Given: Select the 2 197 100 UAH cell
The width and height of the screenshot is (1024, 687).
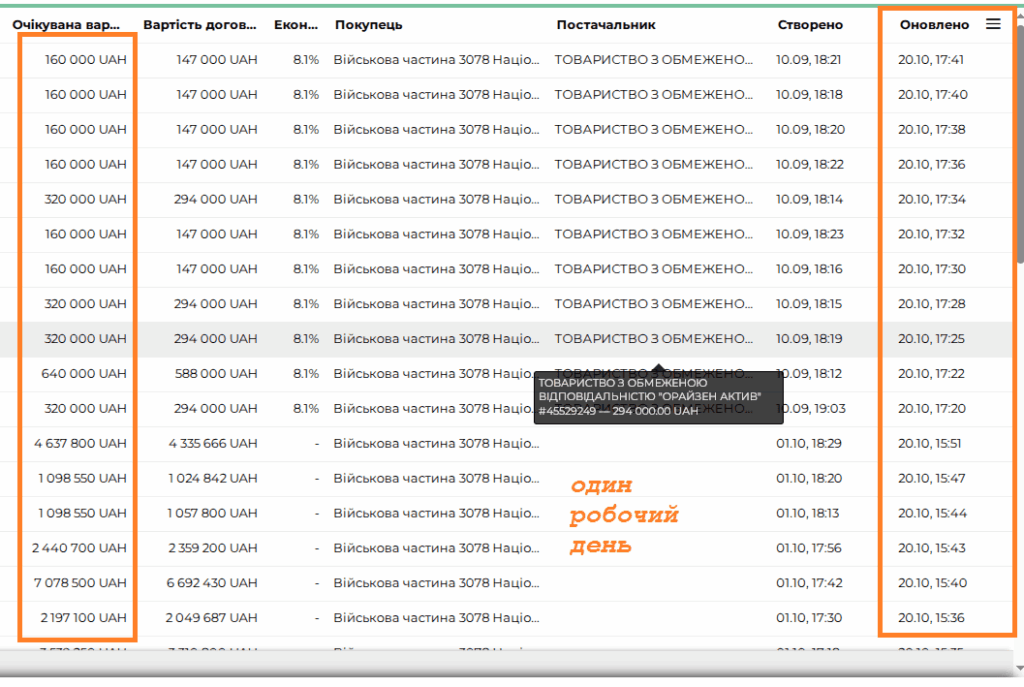Looking at the screenshot, I should (x=85, y=618).
